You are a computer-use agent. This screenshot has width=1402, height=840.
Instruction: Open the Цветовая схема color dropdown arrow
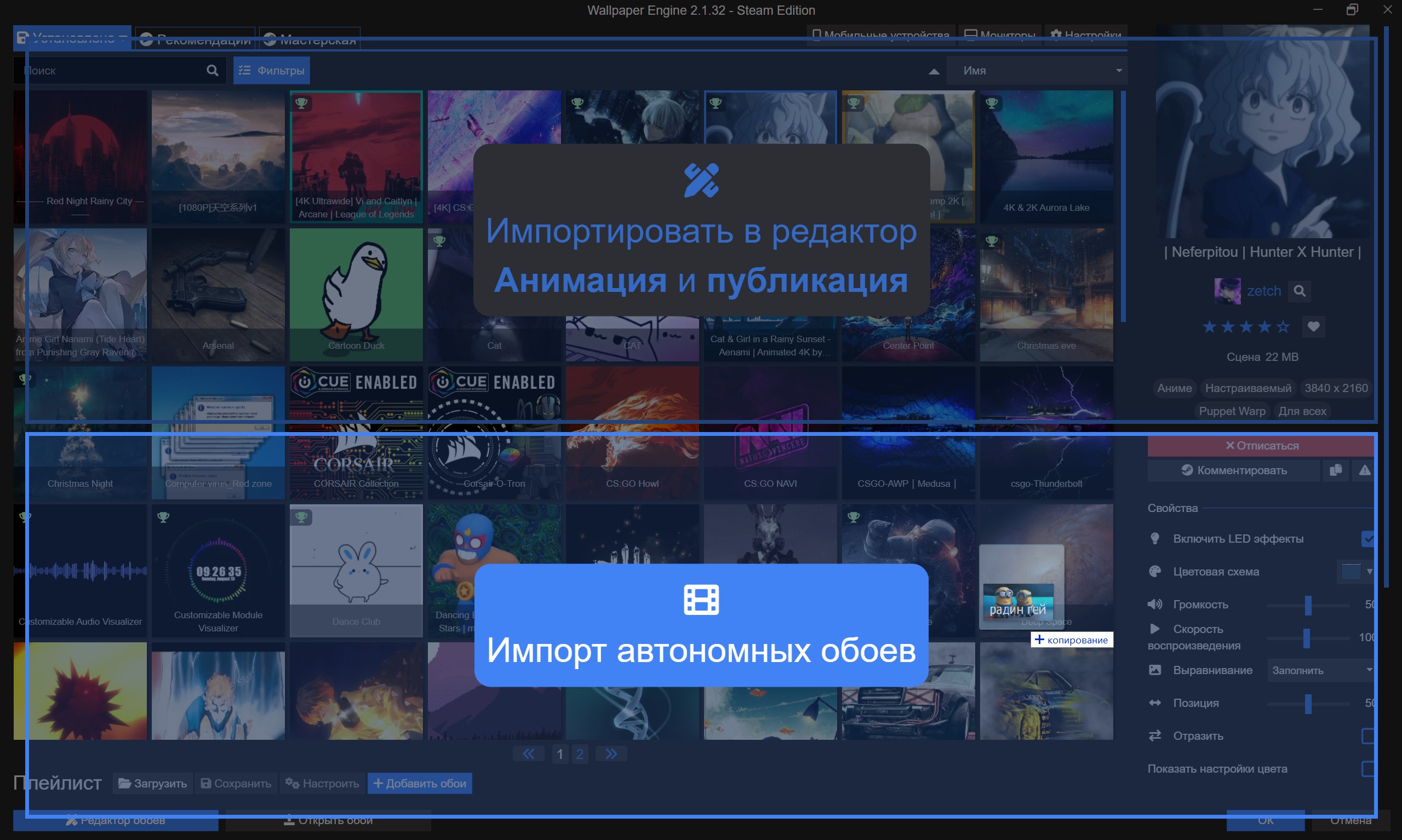click(1369, 572)
